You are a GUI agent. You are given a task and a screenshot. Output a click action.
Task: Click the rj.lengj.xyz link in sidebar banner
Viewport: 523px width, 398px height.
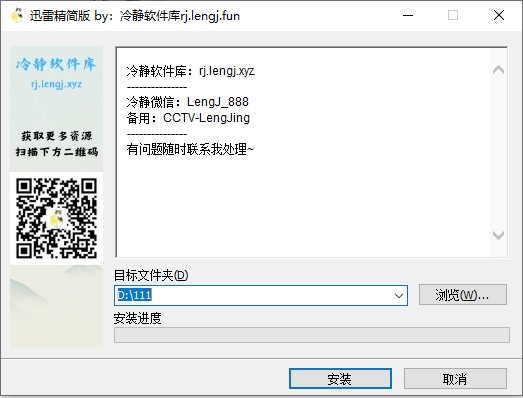[56, 84]
